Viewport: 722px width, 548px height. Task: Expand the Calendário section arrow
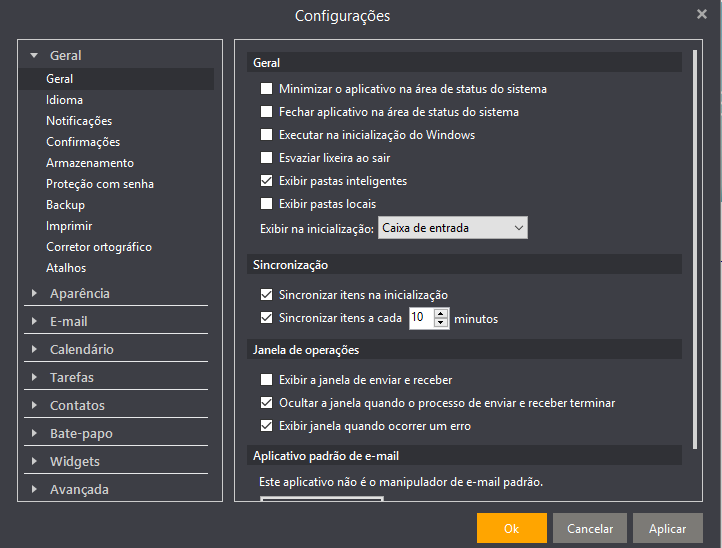pyautogui.click(x=34, y=349)
